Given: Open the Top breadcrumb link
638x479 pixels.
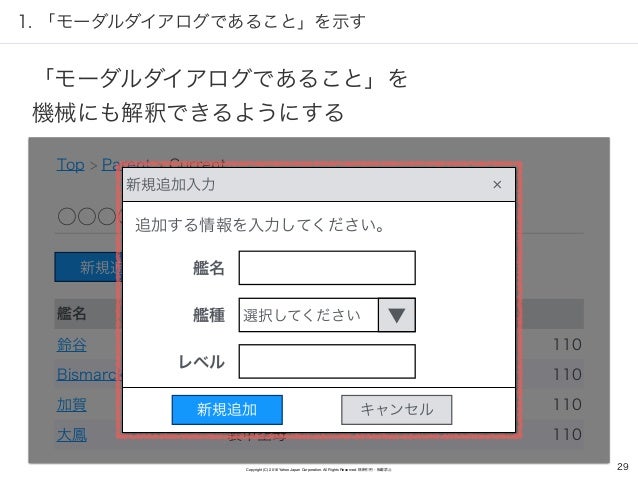Looking at the screenshot, I should click(x=71, y=165).
